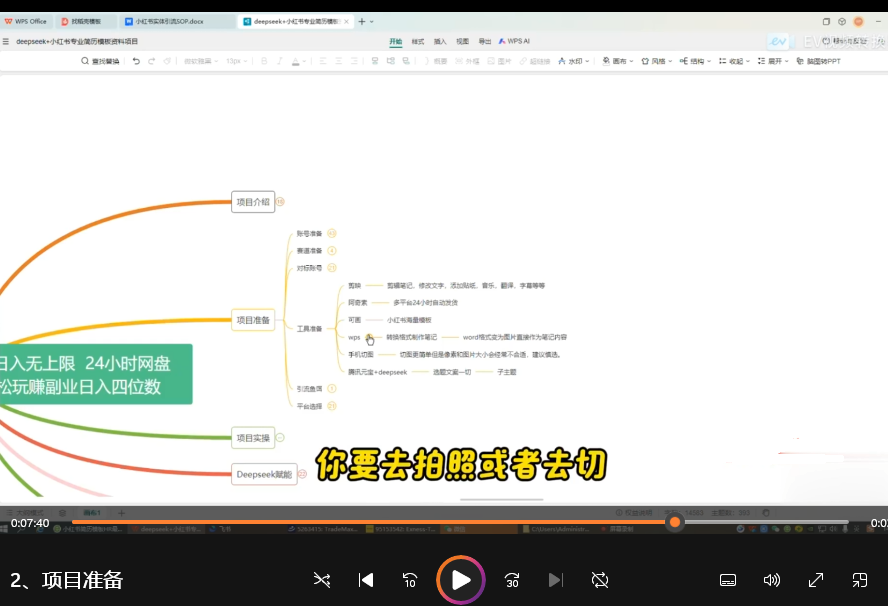
Task: Open the font name dropdown
Action: click(201, 61)
